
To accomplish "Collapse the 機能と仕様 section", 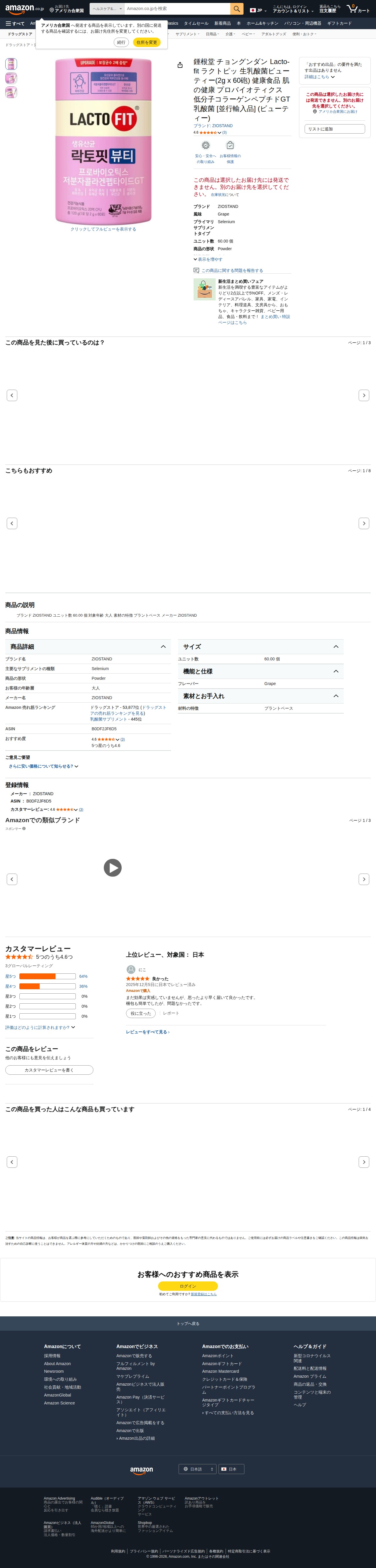I will click(x=261, y=671).
